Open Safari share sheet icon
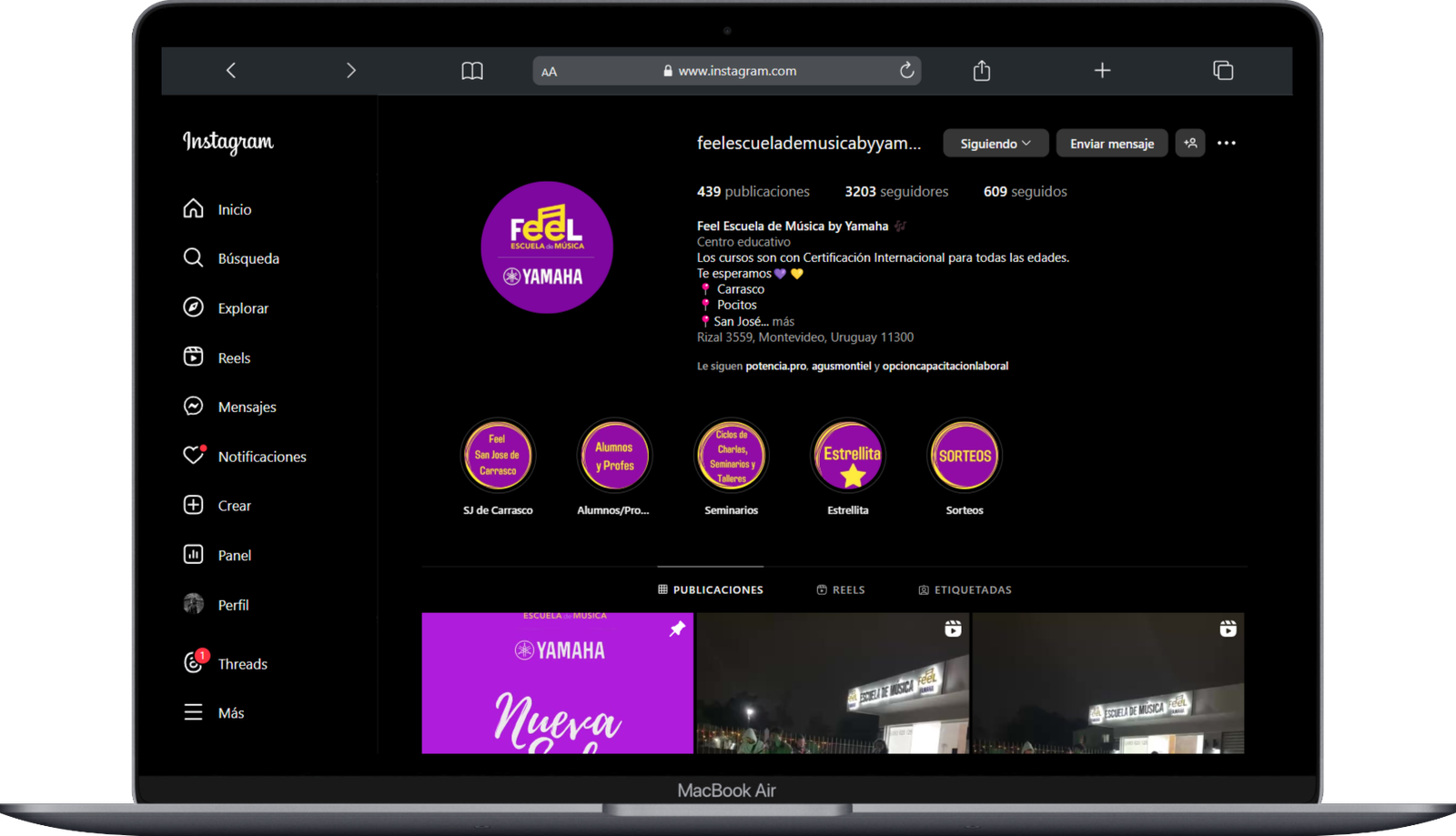 (982, 70)
